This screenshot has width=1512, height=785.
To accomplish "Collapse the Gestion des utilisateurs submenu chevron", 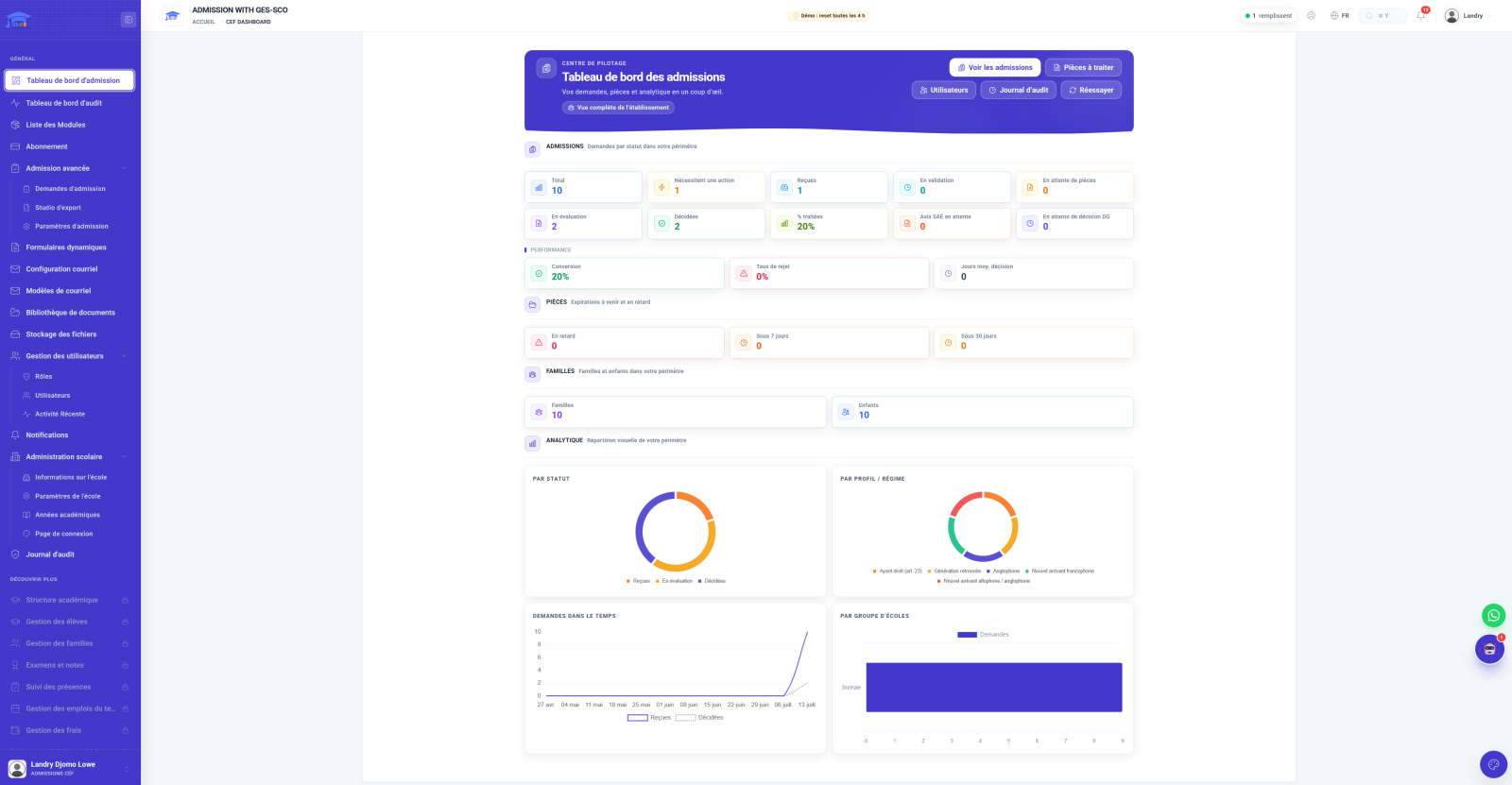I will [124, 356].
